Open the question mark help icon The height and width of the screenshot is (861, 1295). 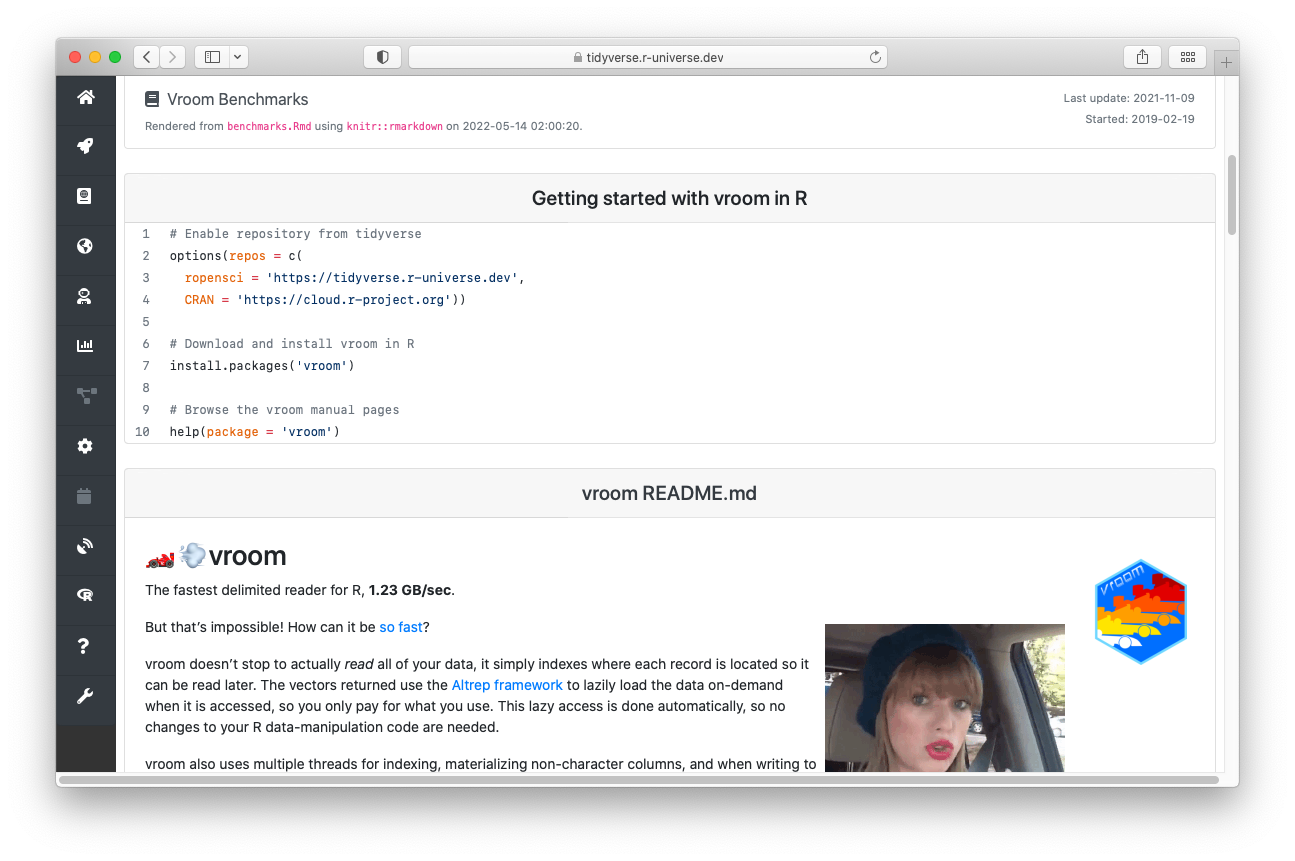coord(85,646)
